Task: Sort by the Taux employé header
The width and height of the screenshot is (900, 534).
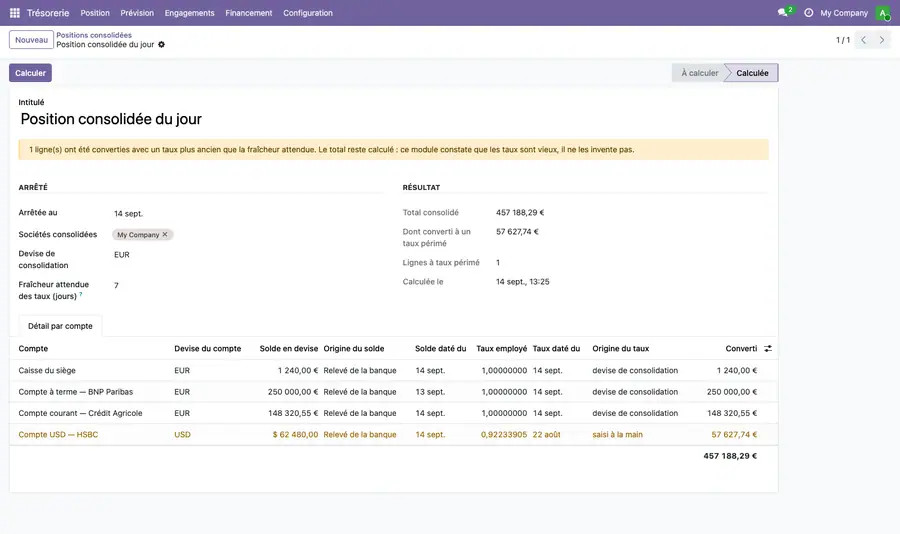Action: click(502, 349)
